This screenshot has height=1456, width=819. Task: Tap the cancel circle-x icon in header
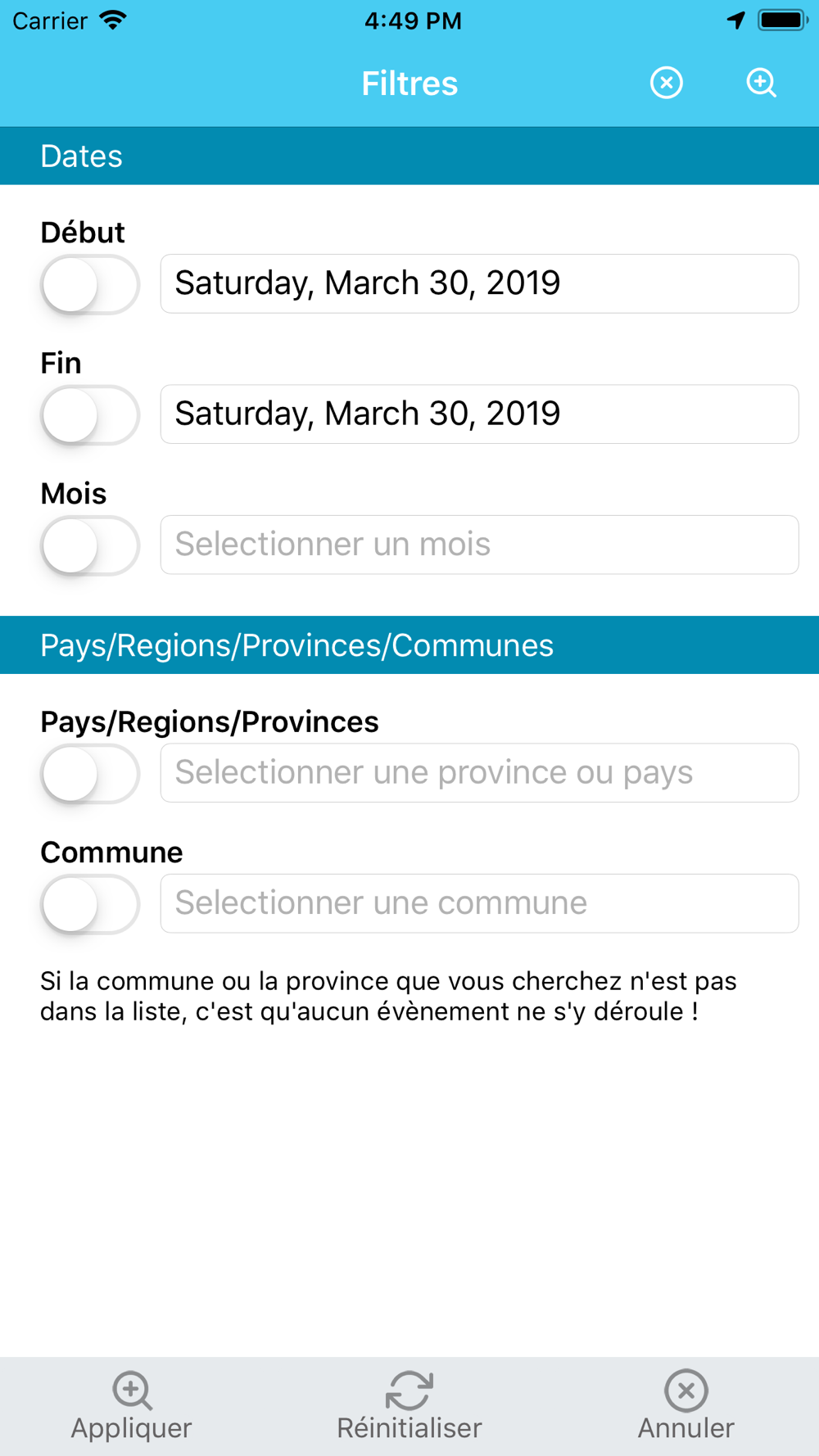click(x=667, y=83)
